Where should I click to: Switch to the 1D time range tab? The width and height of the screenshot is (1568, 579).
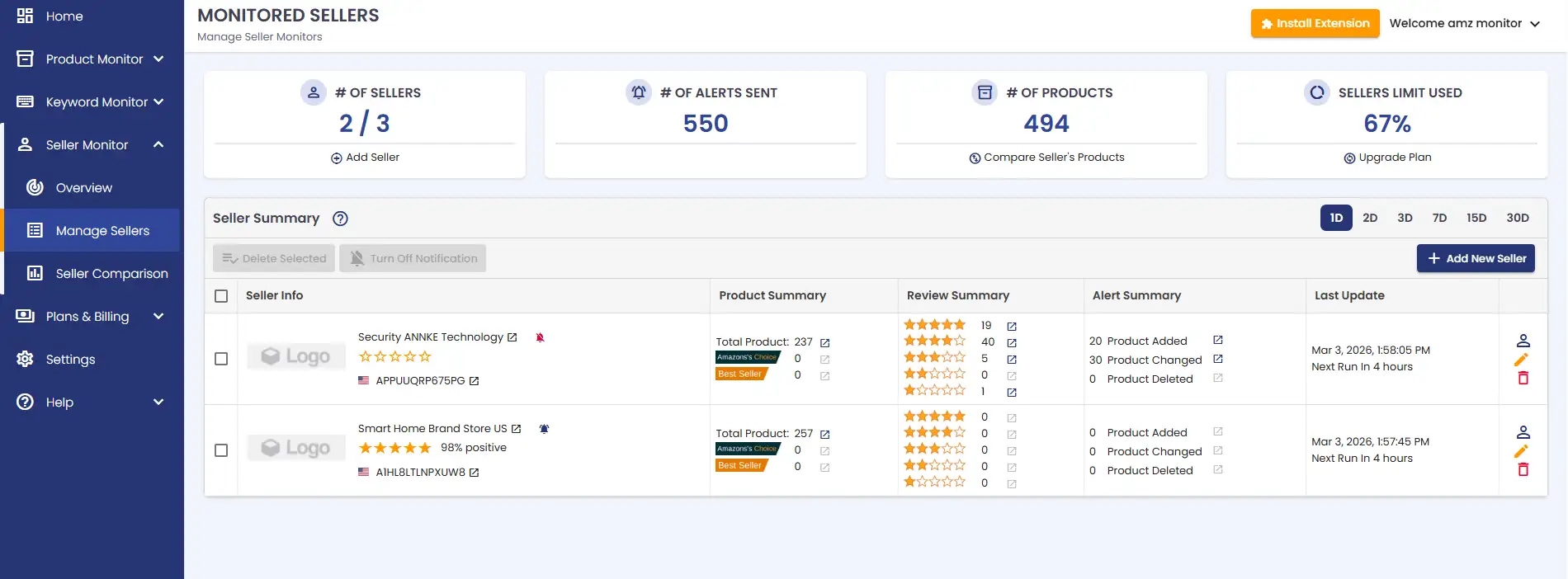click(1336, 218)
